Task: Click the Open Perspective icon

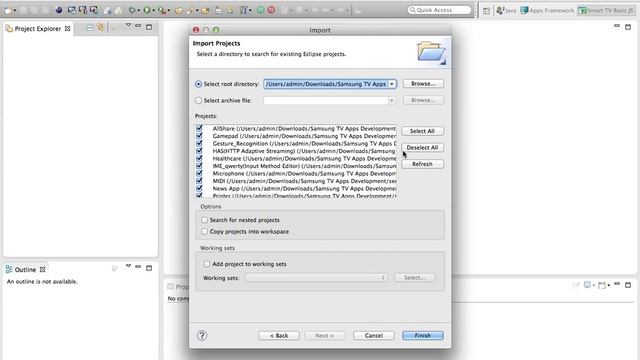Action: [487, 11]
